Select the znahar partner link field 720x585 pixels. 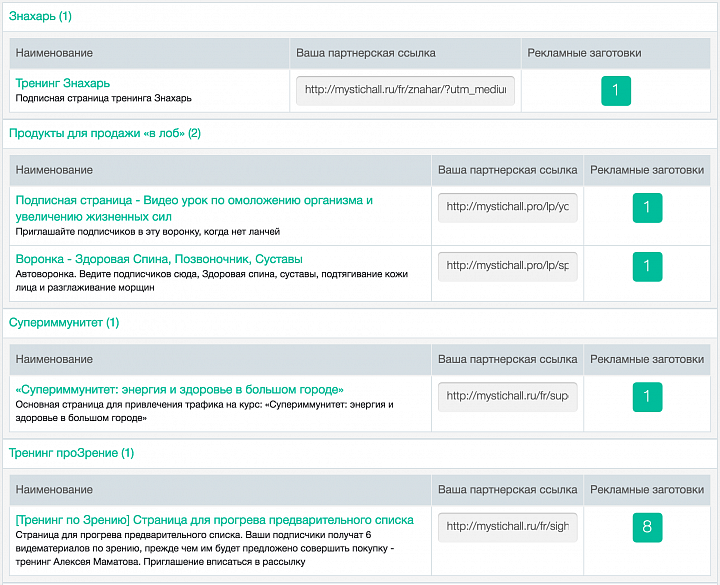tap(405, 90)
